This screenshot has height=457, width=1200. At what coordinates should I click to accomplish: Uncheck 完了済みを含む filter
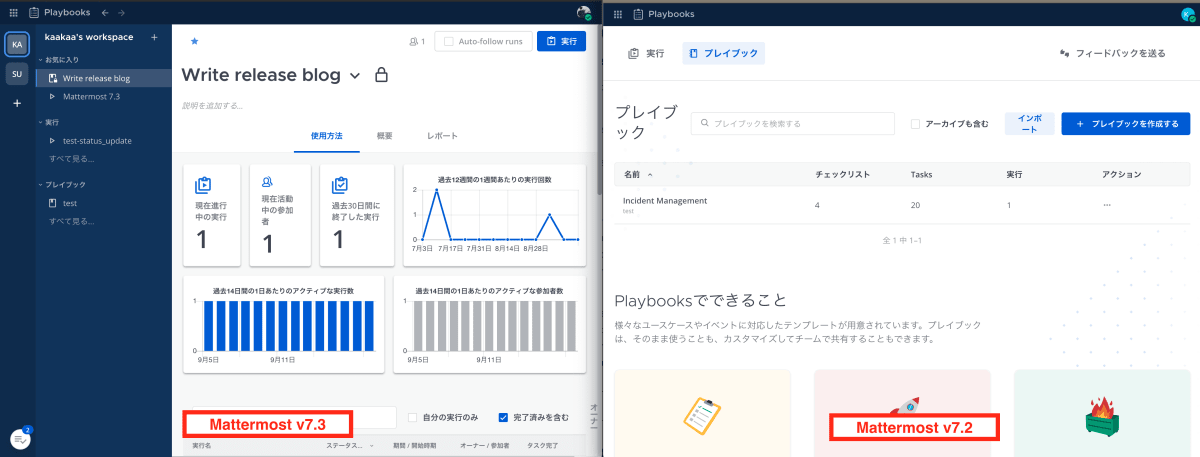click(x=503, y=417)
